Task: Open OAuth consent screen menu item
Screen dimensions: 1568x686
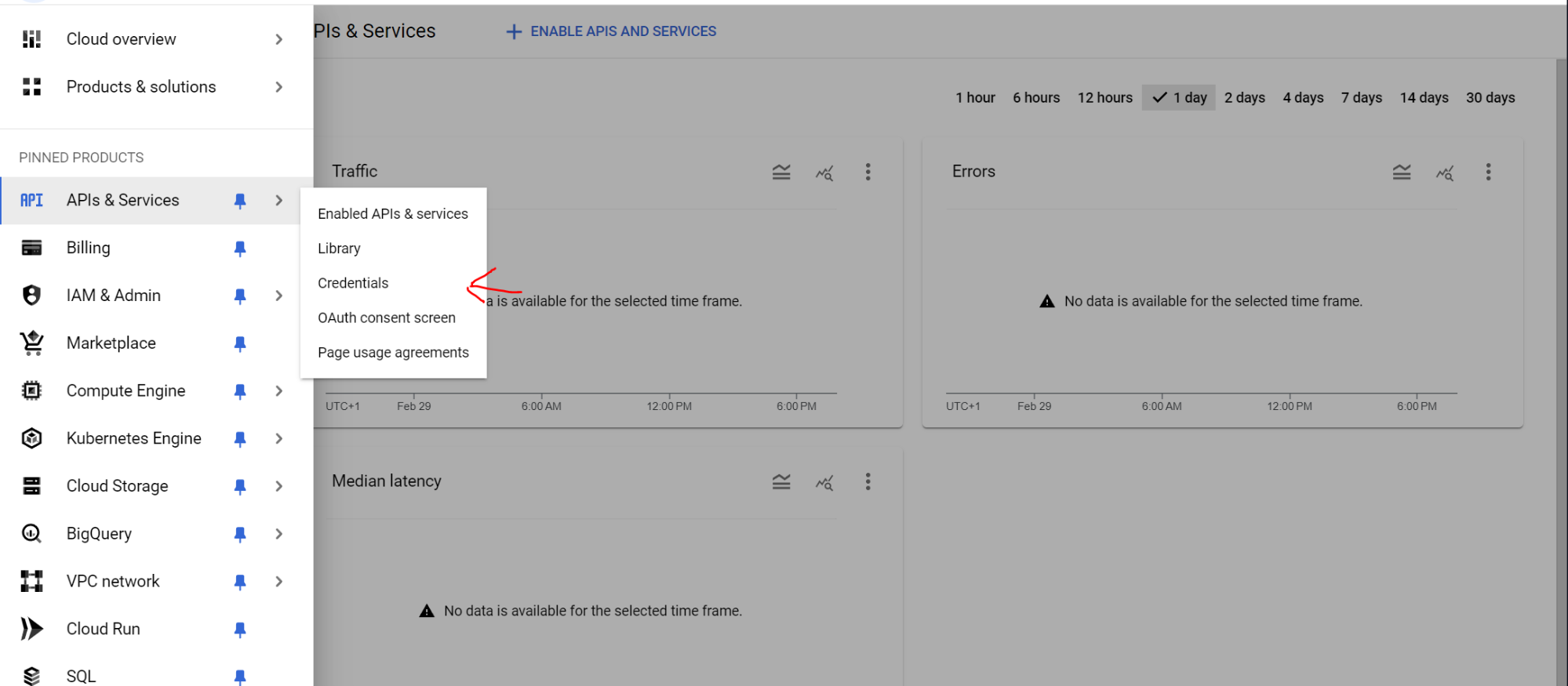Action: point(386,318)
